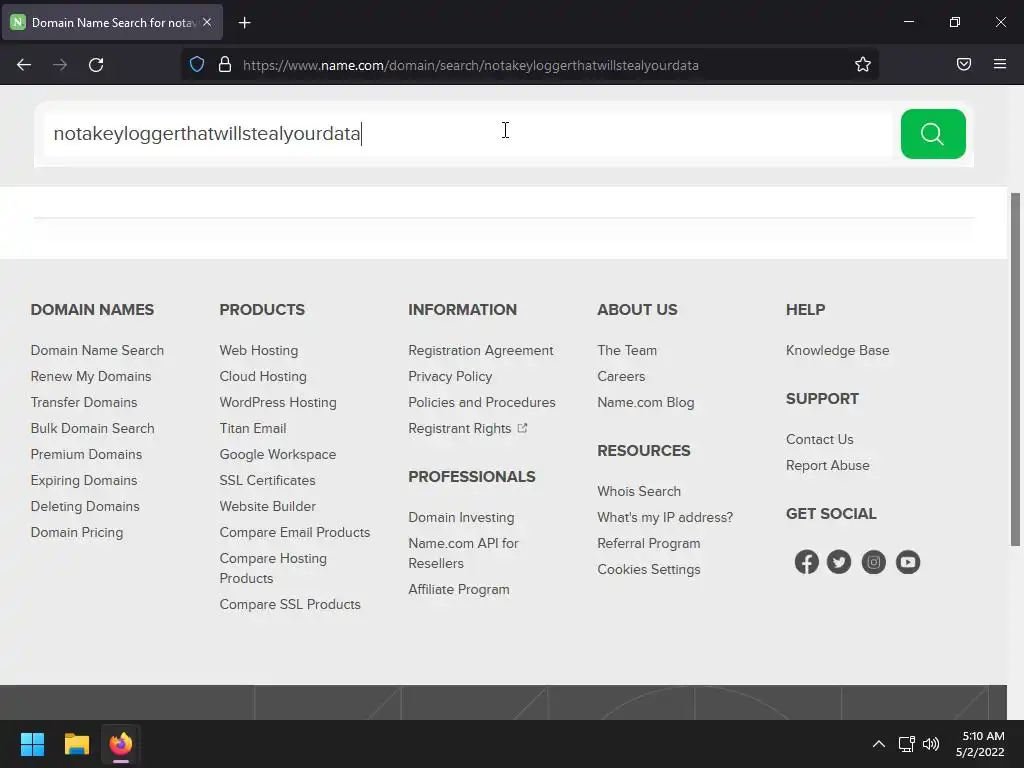Open Website Builder link
This screenshot has height=768, width=1024.
pyautogui.click(x=268, y=507)
